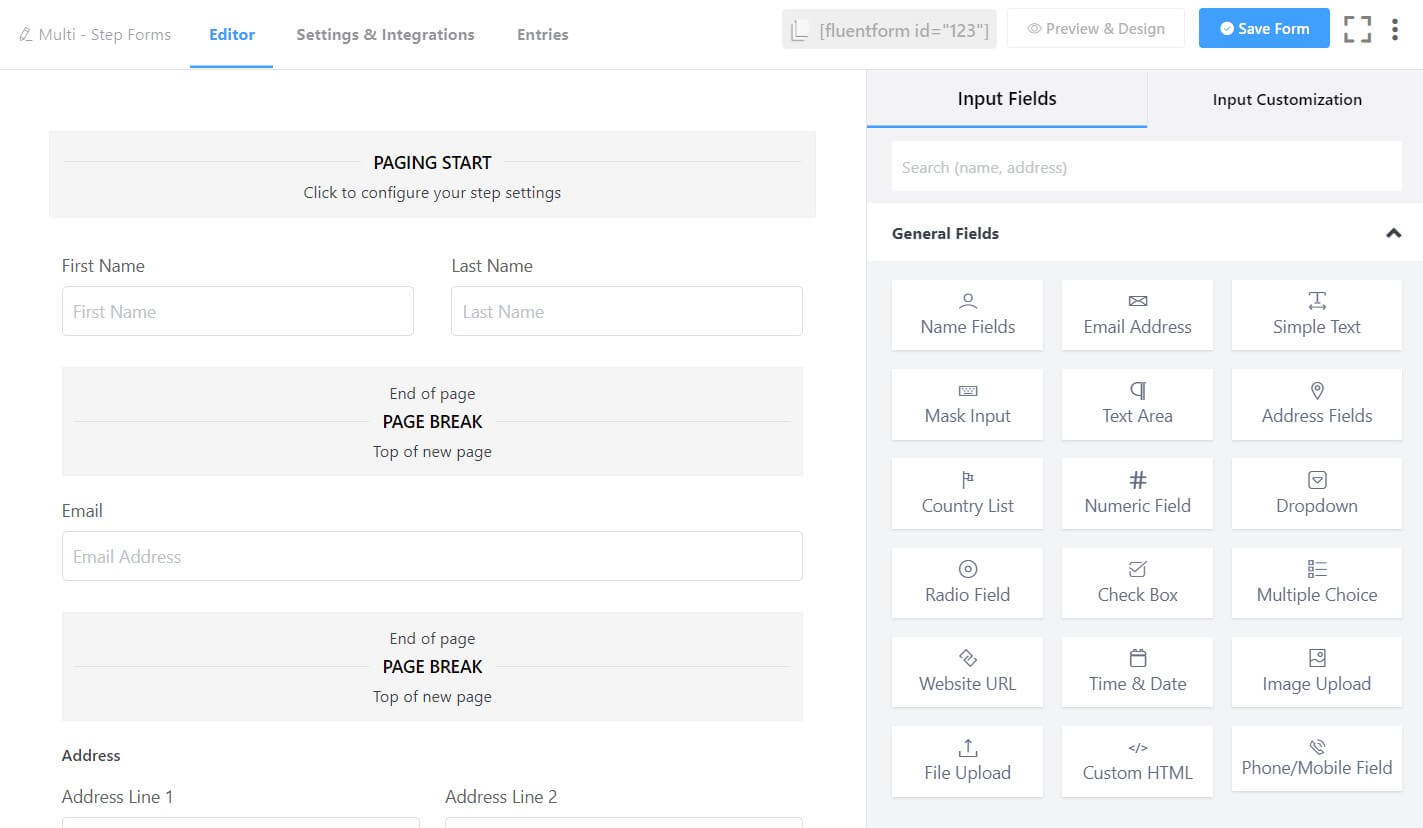Insert a Simple Text field
The width and height of the screenshot is (1423, 828).
pos(1316,314)
